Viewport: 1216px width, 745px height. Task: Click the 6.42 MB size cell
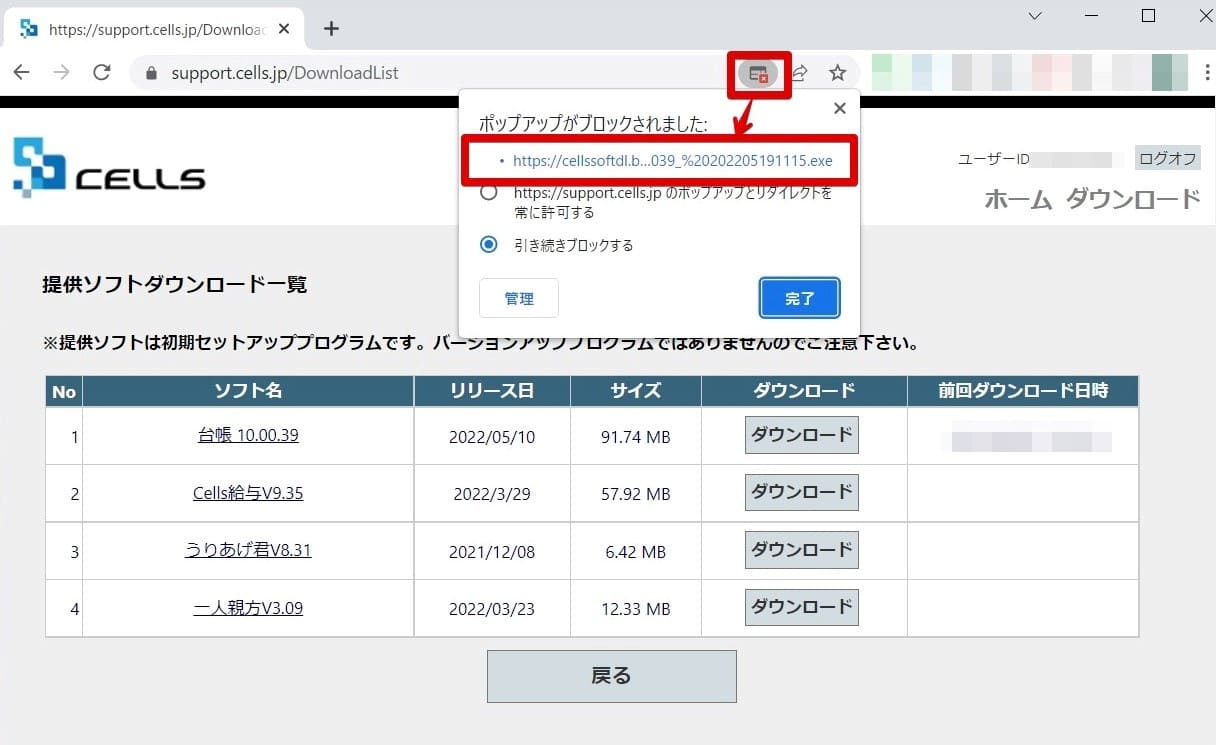point(636,551)
